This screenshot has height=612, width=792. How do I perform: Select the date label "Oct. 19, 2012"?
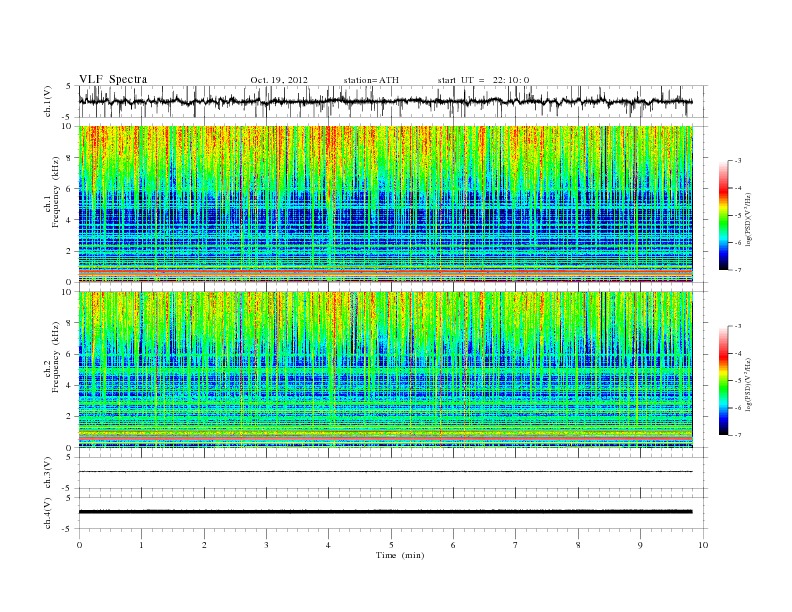tap(279, 80)
